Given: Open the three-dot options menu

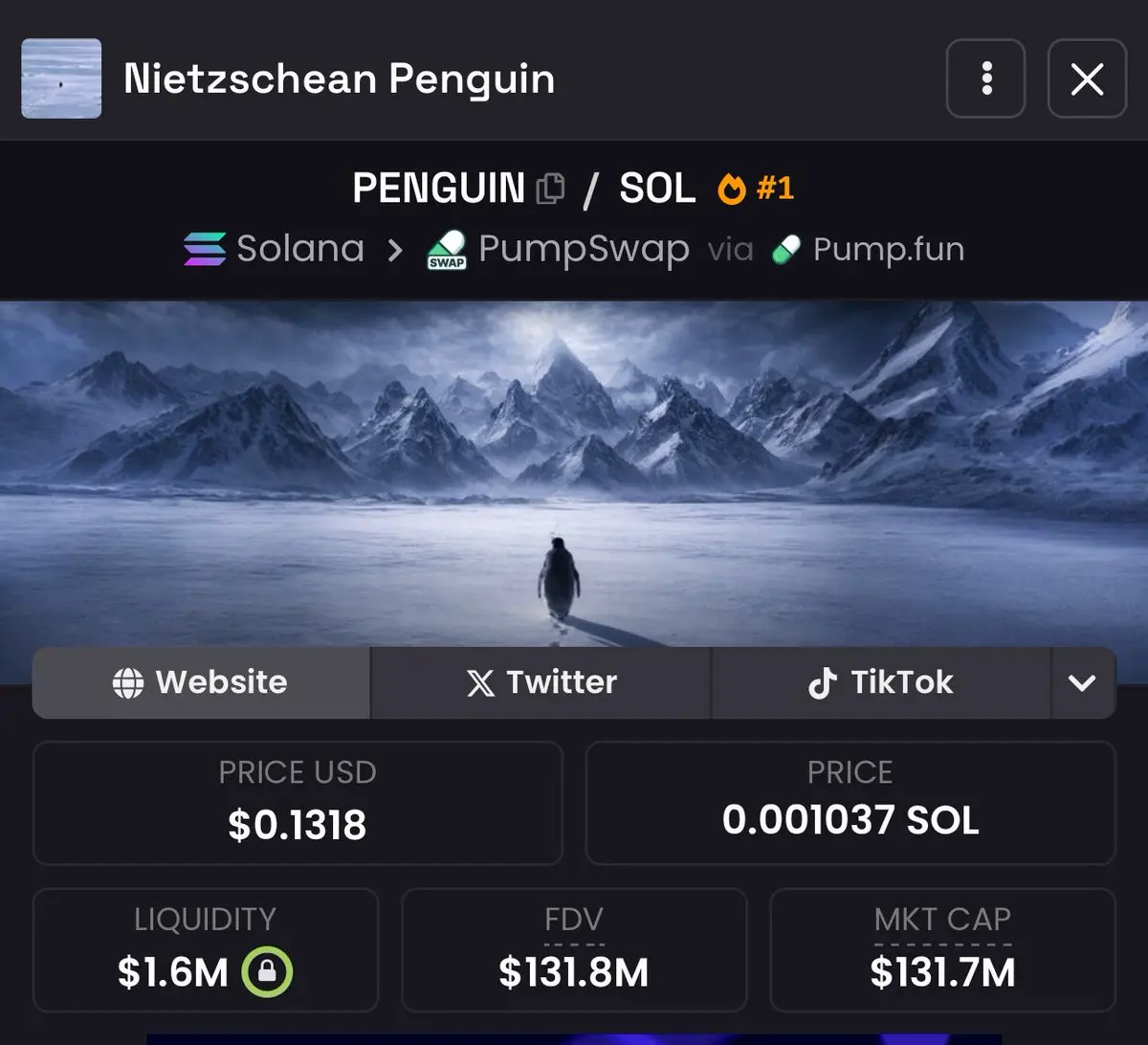Looking at the screenshot, I should [986, 78].
